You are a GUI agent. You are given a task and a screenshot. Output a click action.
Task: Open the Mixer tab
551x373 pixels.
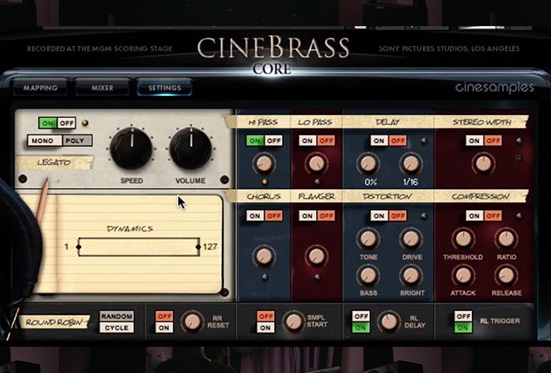point(102,88)
